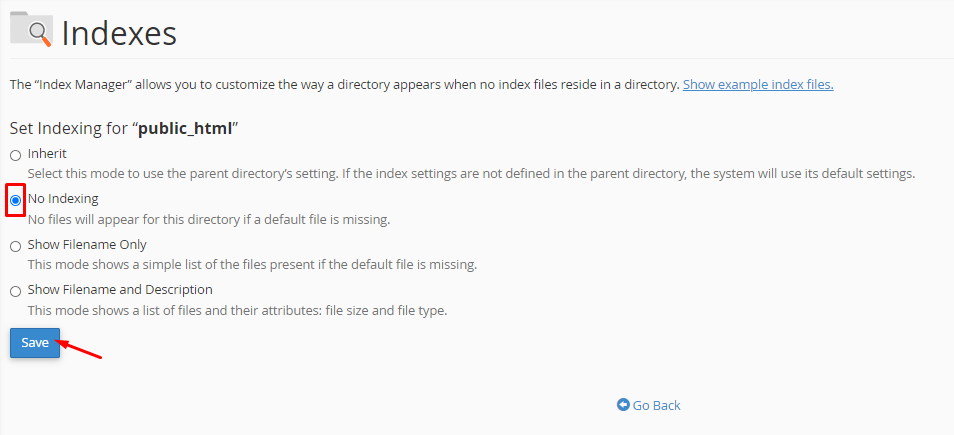Choose the Show Filename Only radio button
The image size is (954, 435).
[x=15, y=246]
